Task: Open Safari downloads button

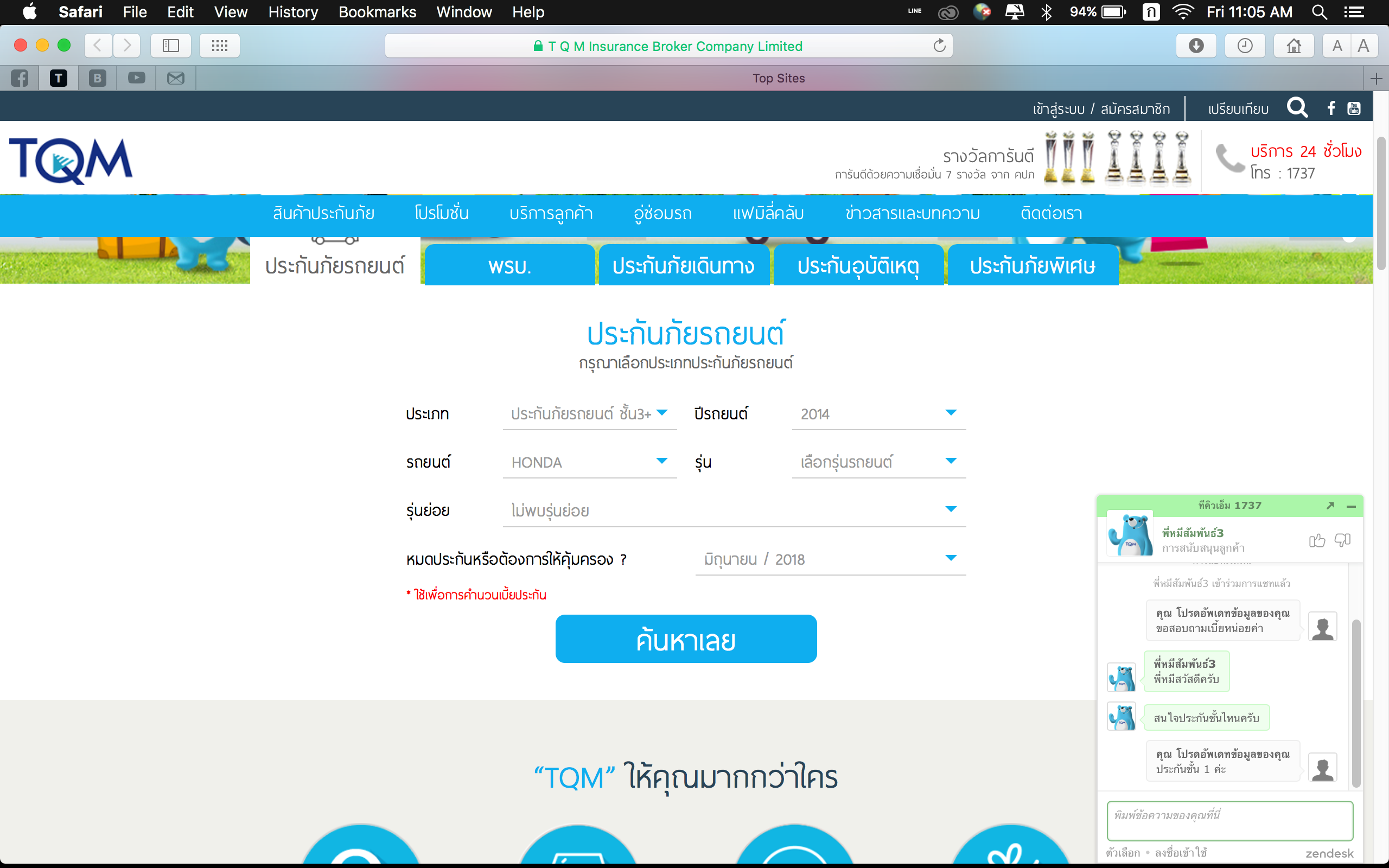Action: coord(1196,46)
